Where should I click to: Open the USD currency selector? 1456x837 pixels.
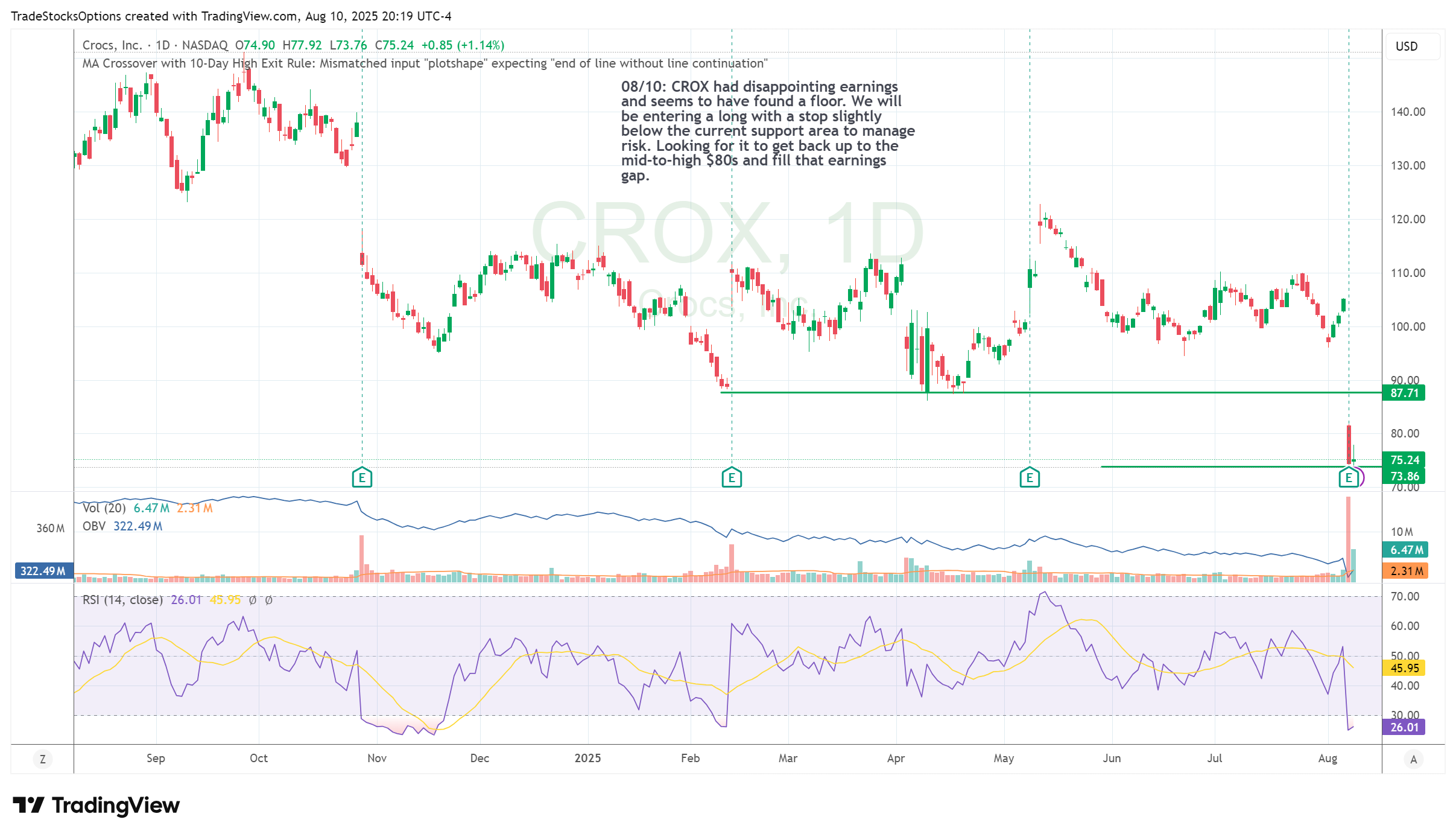pyautogui.click(x=1407, y=46)
